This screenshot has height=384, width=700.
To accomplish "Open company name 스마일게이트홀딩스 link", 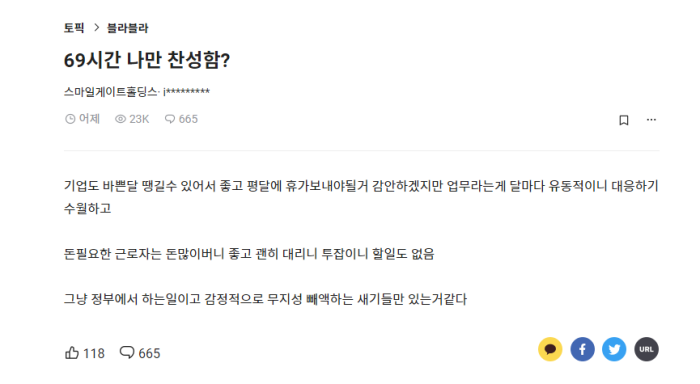I will [x=110, y=92].
